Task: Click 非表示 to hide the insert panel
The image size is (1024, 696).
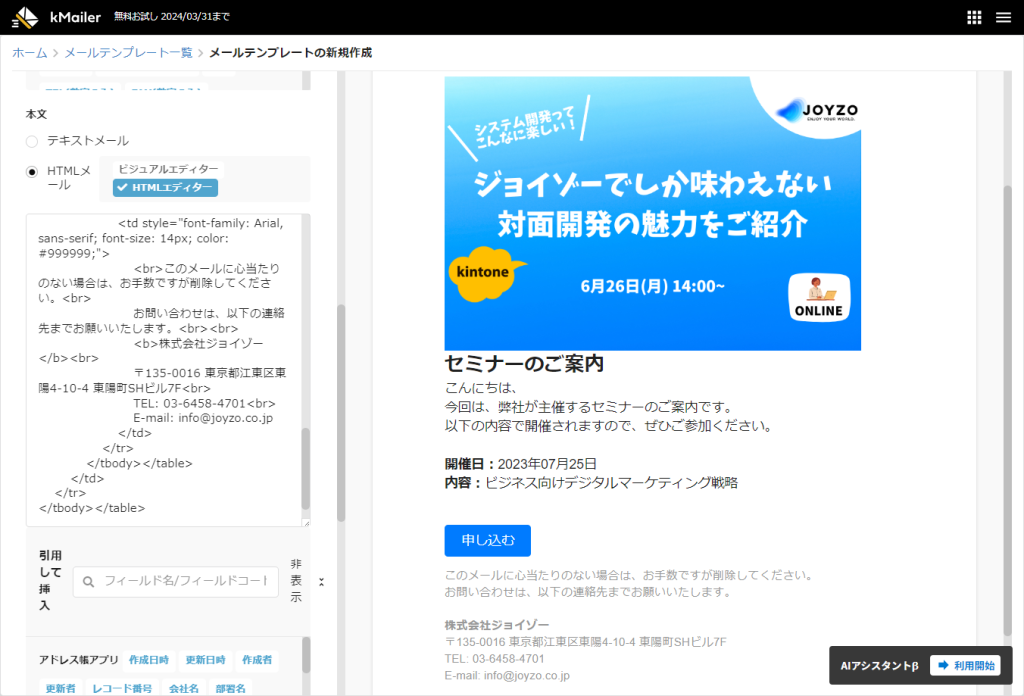Action: pyautogui.click(x=296, y=580)
